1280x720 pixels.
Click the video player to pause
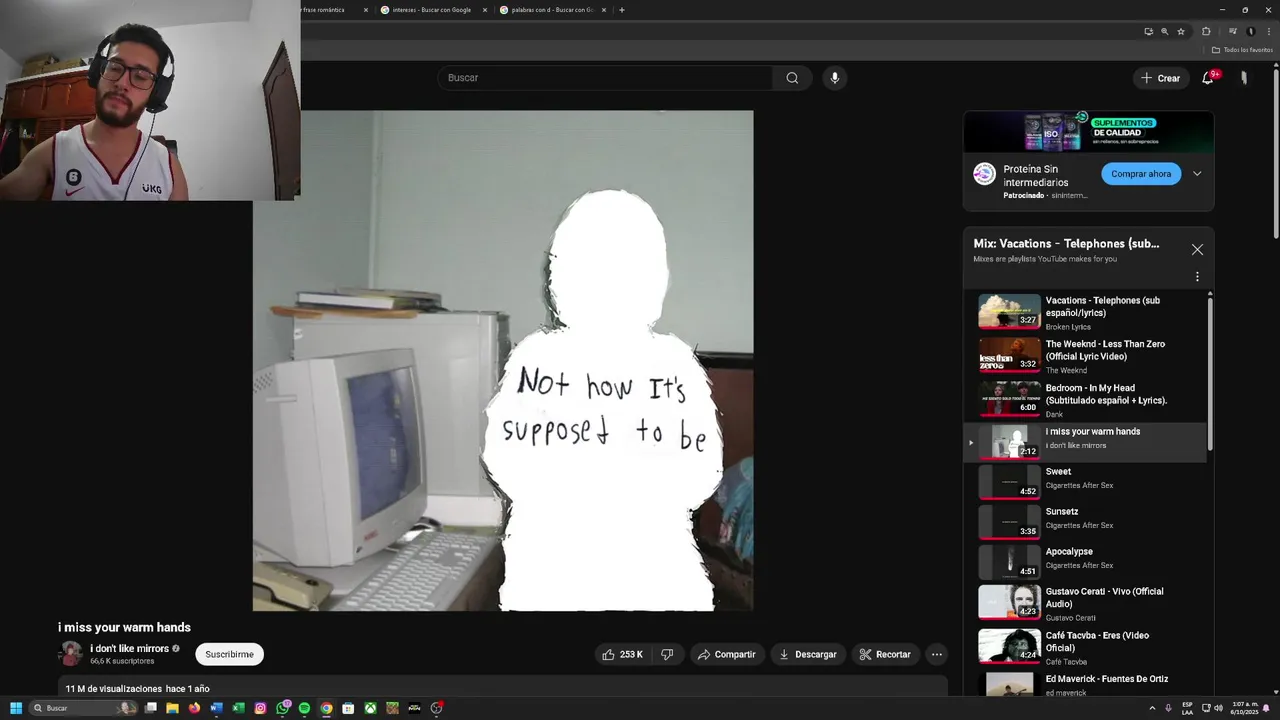tap(503, 361)
